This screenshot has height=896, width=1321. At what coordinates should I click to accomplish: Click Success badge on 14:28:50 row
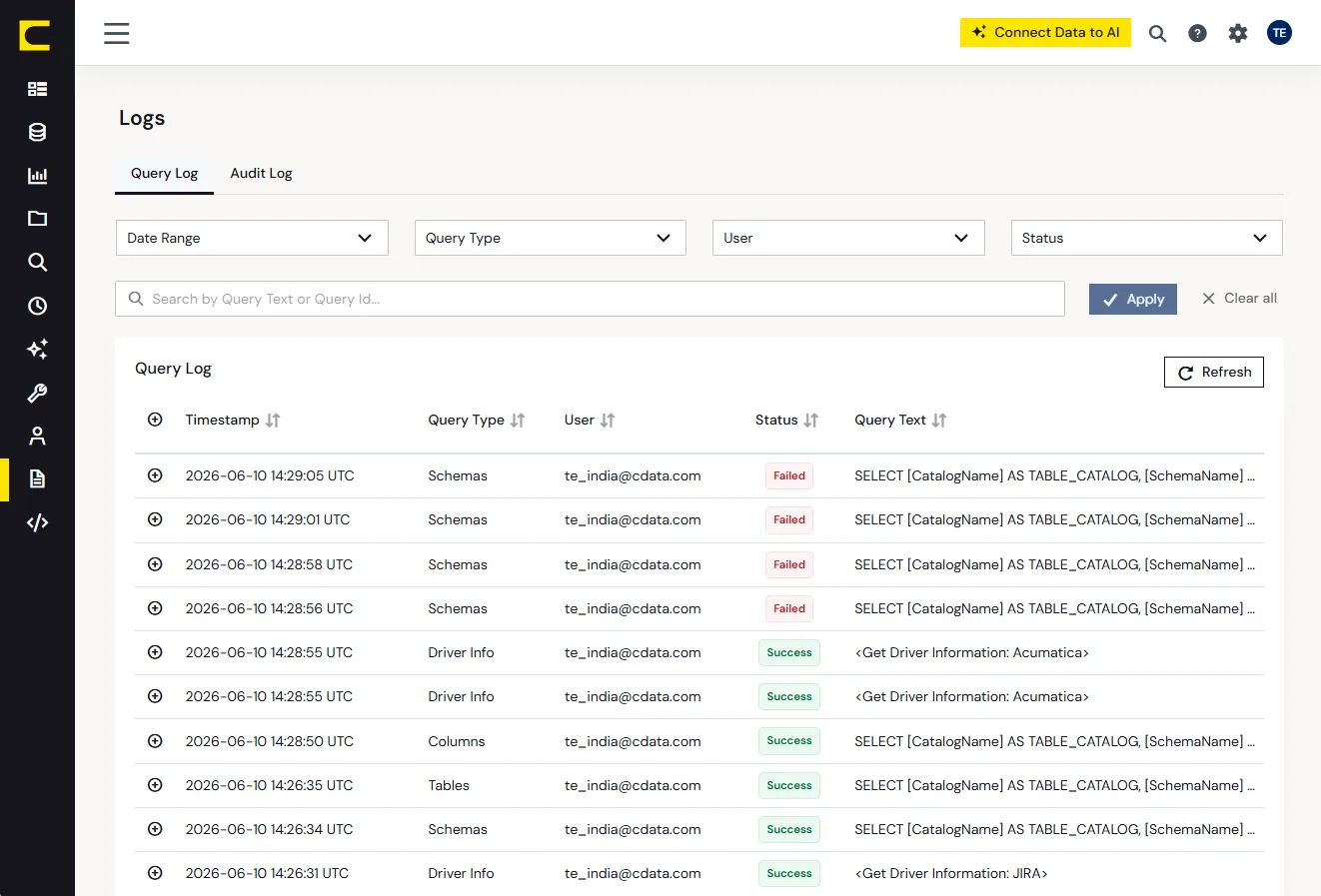click(789, 741)
